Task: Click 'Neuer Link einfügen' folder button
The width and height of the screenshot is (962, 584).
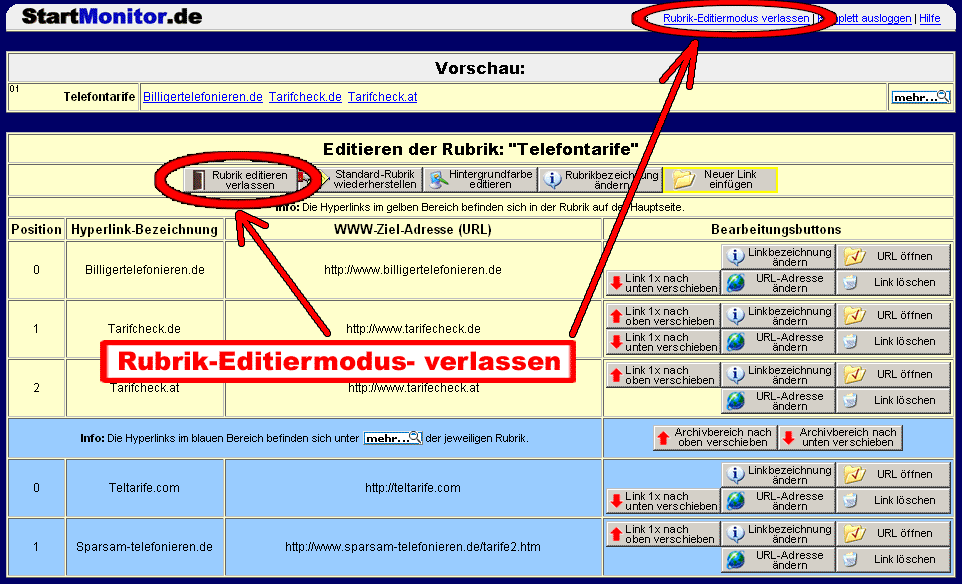Action: tap(720, 180)
